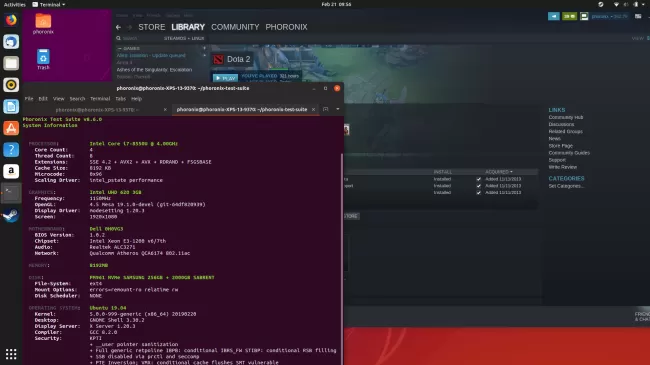Click Set Categories link
This screenshot has width=650, height=365.
tap(566, 186)
